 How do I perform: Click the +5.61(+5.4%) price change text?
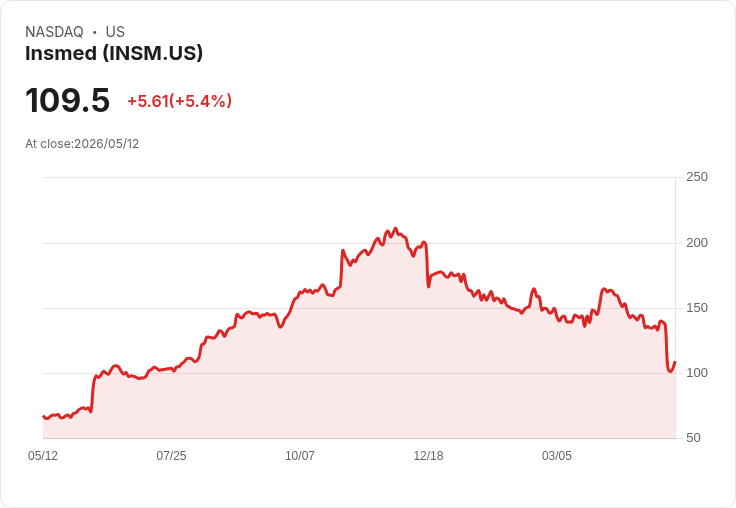point(180,101)
